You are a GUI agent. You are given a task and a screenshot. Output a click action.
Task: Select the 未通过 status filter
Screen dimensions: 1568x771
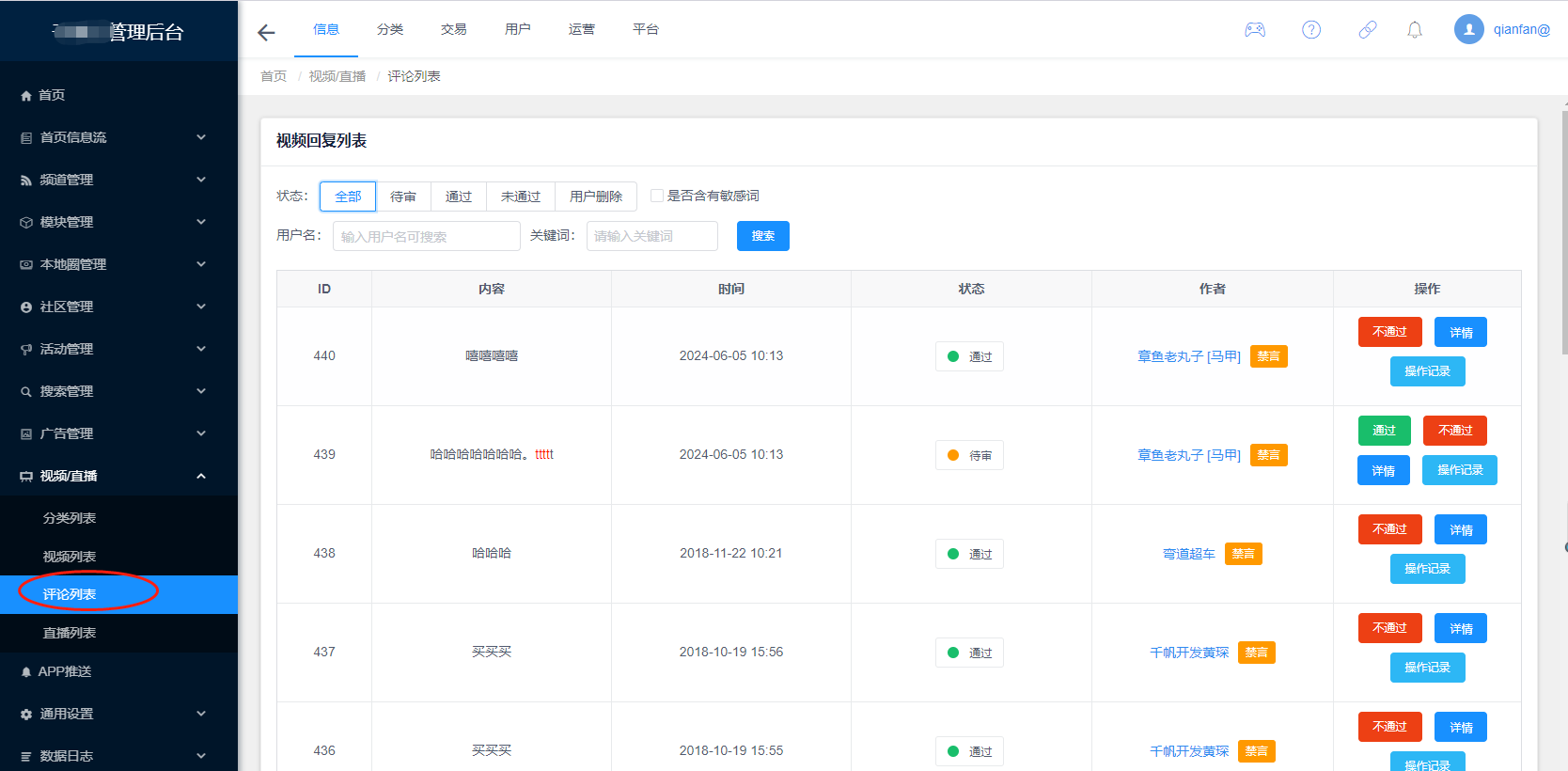(521, 197)
